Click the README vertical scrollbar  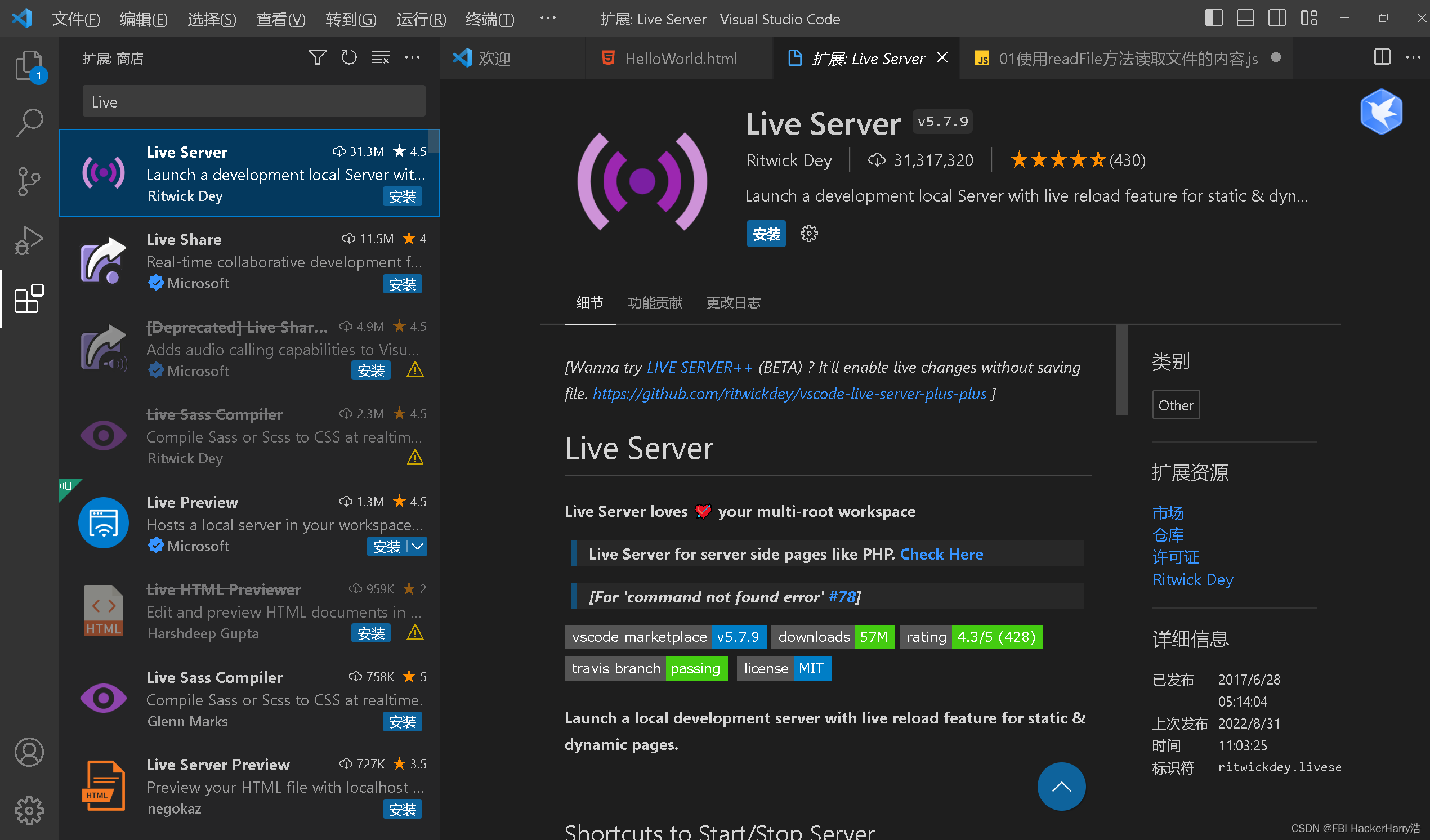click(1121, 370)
